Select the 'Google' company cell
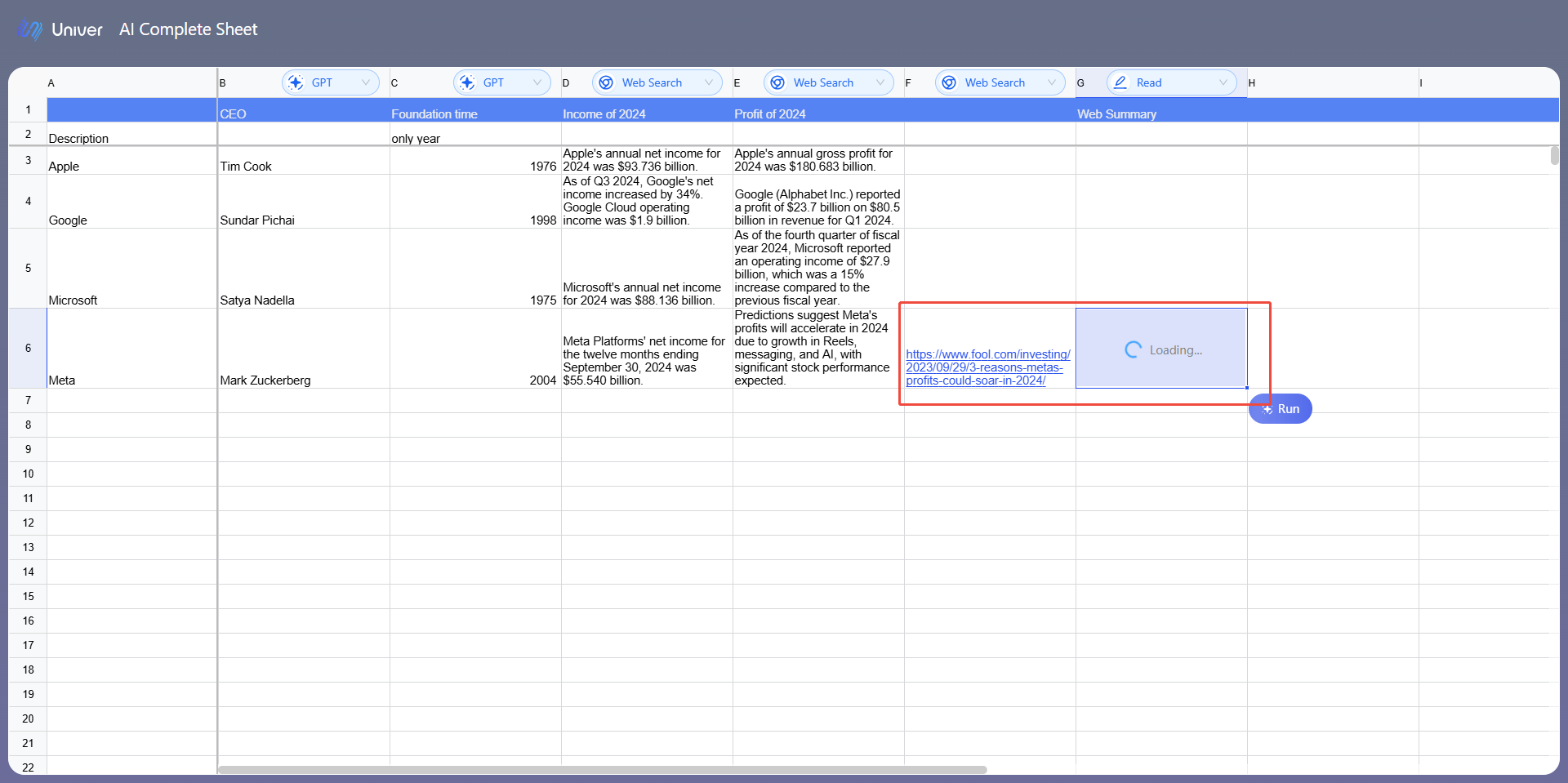1568x783 pixels. pos(131,202)
